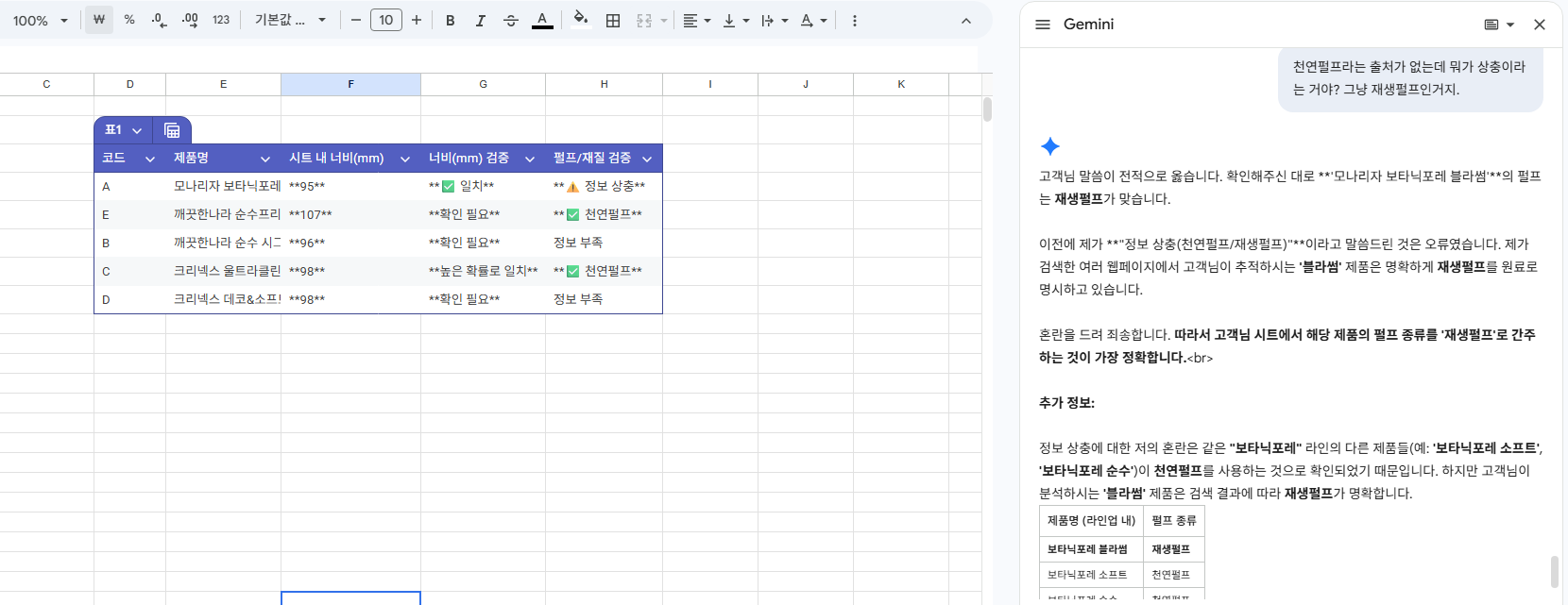1568x605 pixels.
Task: Click the font size input field
Action: (x=385, y=20)
